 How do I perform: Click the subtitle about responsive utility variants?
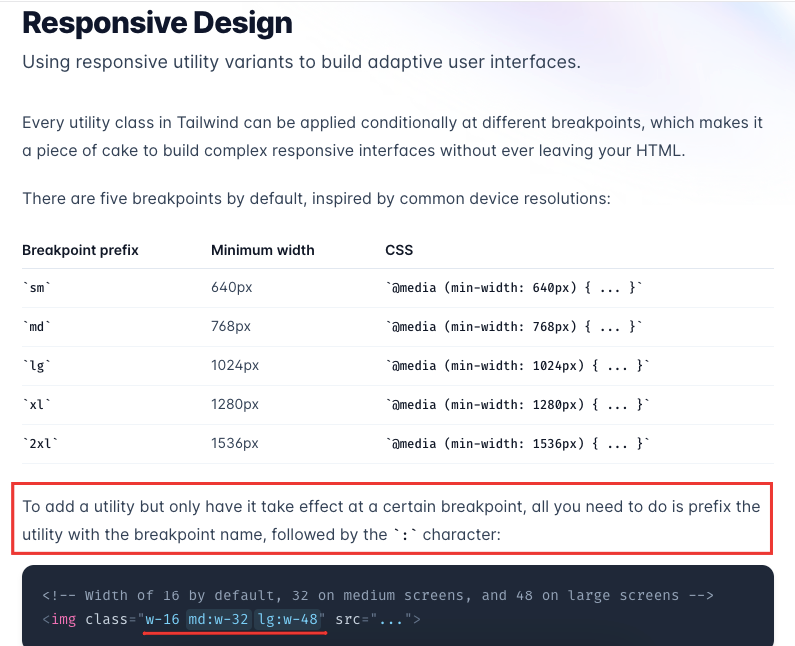[x=301, y=62]
